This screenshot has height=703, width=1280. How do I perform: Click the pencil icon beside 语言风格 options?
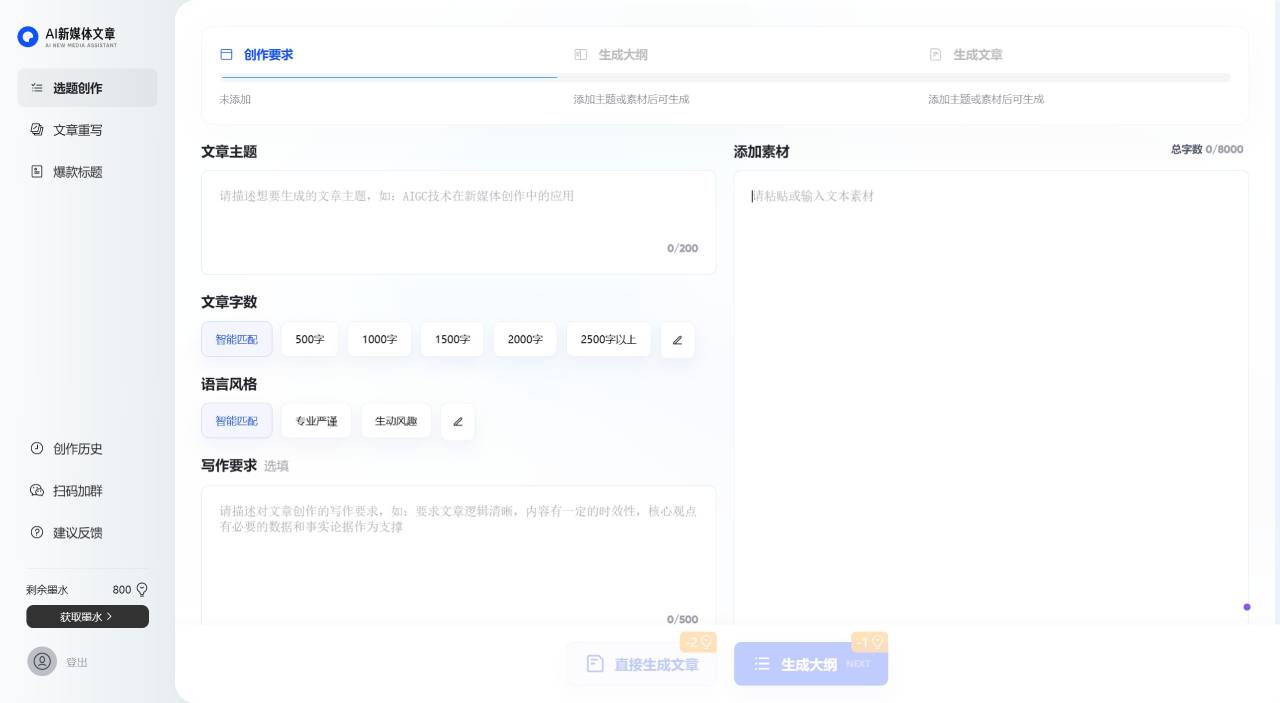click(x=458, y=421)
